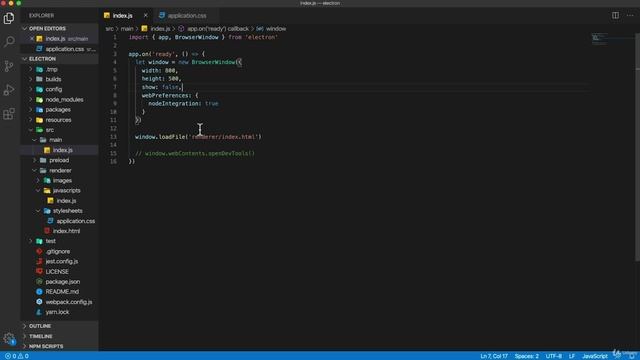Select application.css in Open Editors

60,49
